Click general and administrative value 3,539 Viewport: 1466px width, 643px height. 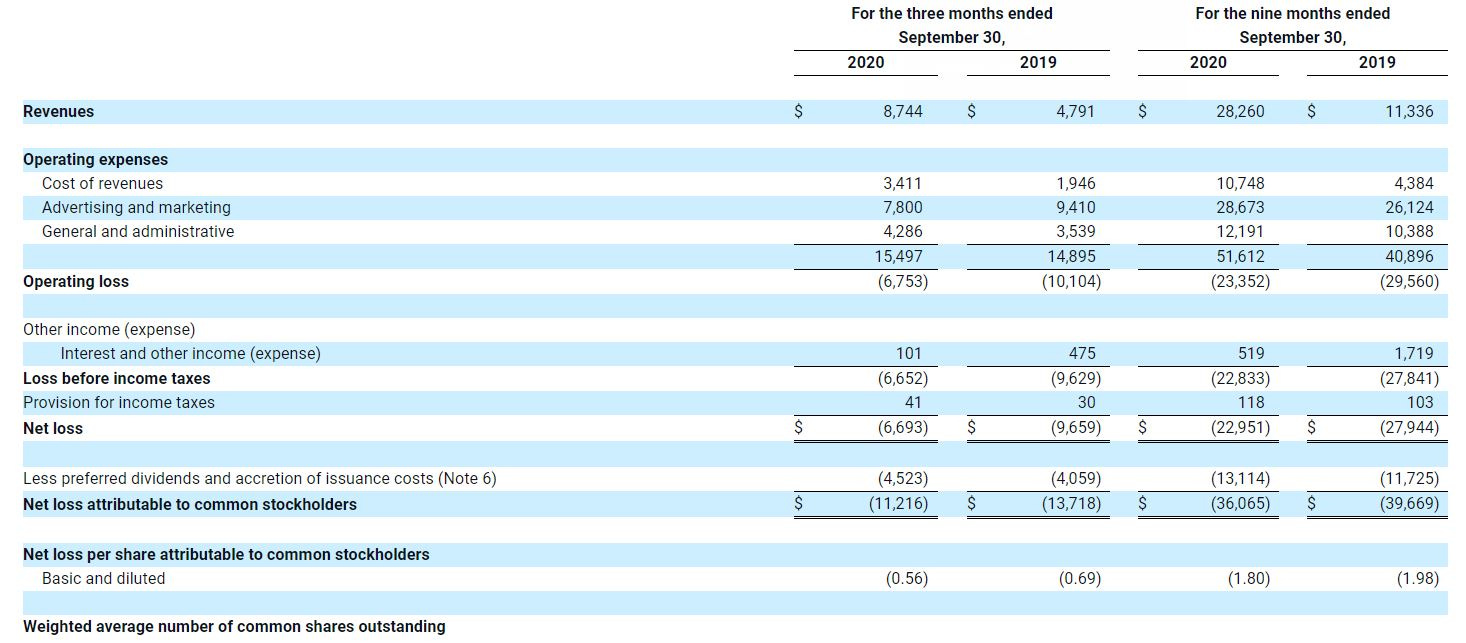pyautogui.click(x=1076, y=232)
